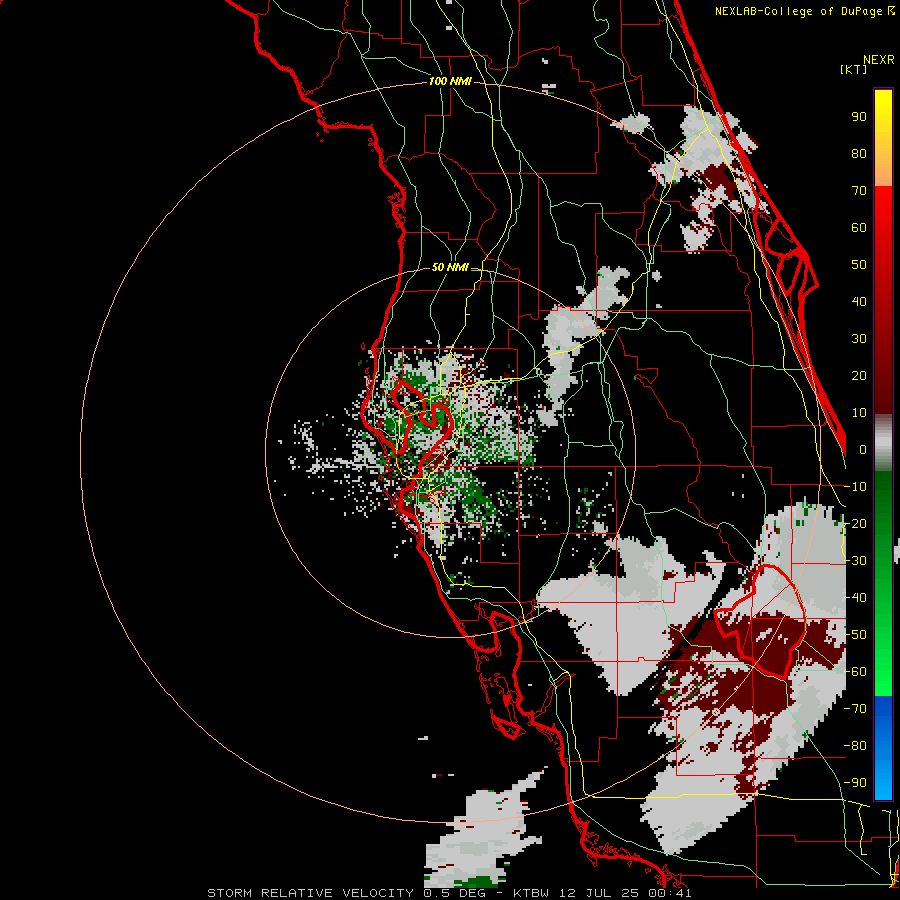Click the NEXLAB-College of DuPage header text
This screenshot has height=900, width=900.
[804, 11]
